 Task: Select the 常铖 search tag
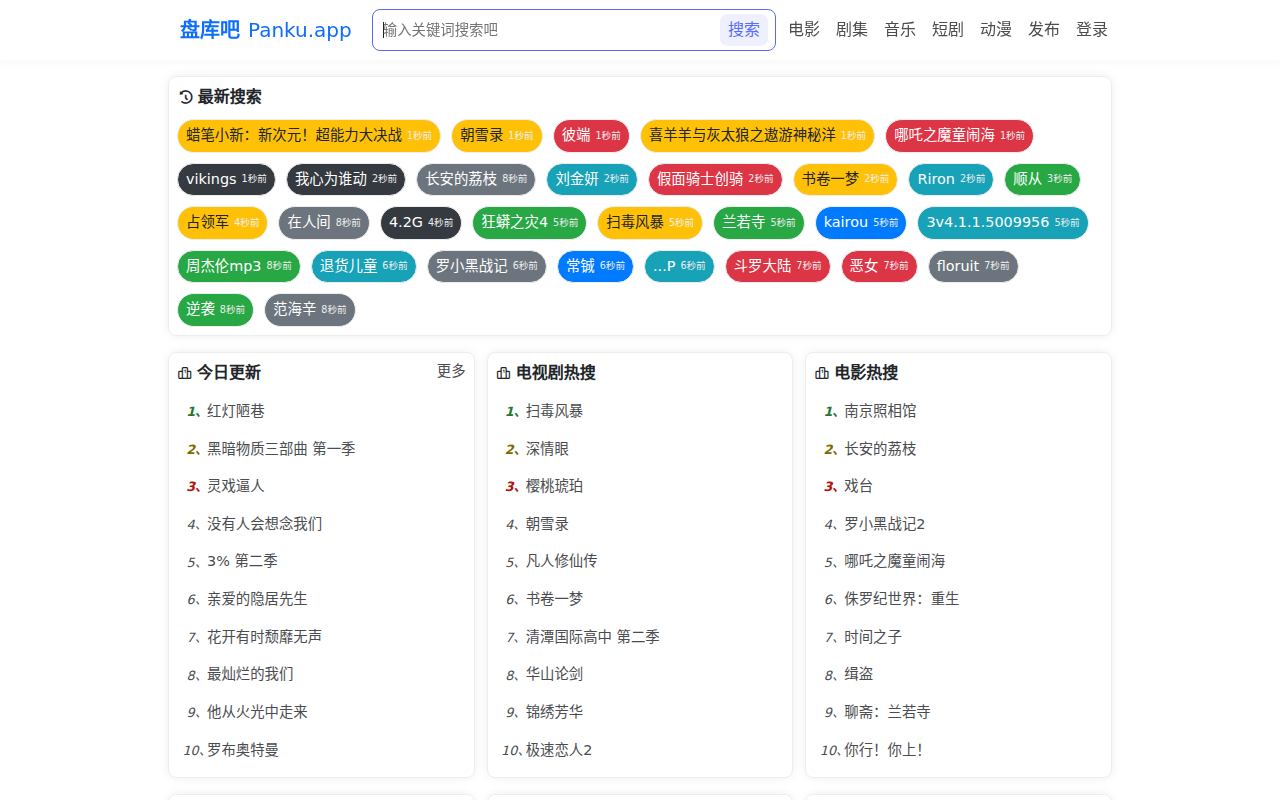(596, 266)
